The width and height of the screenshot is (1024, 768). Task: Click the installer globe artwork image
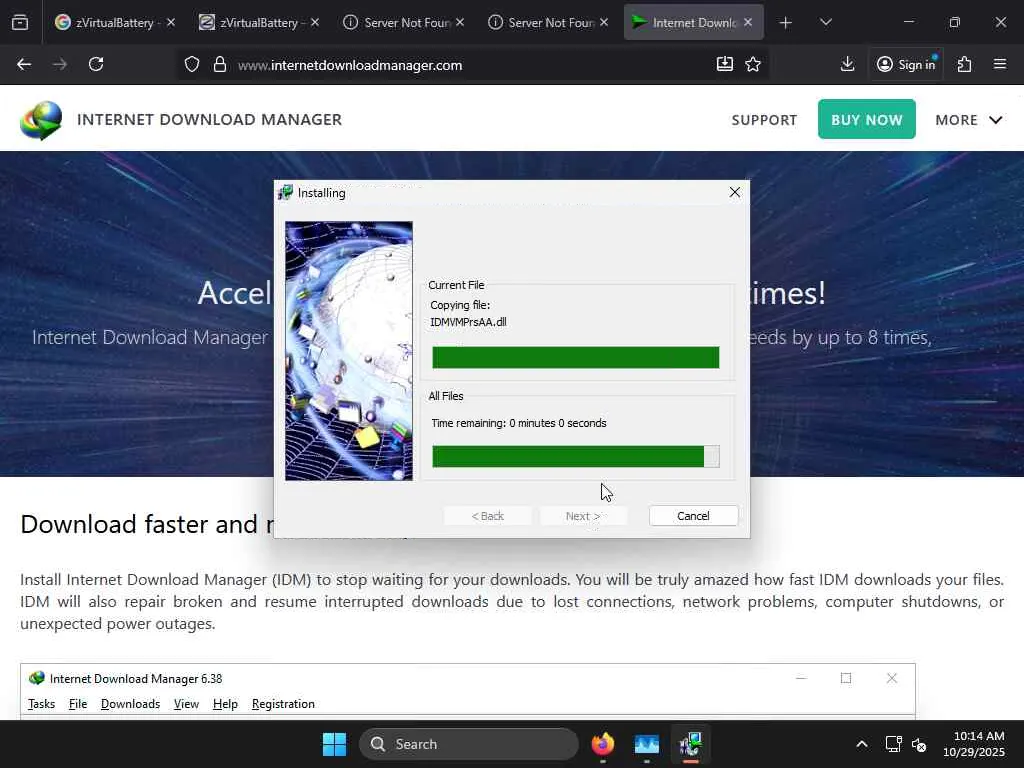point(349,351)
